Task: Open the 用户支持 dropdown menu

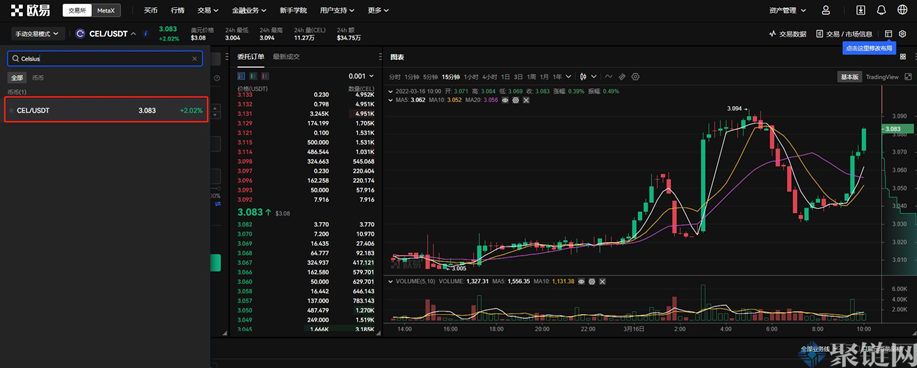Action: coord(337,10)
